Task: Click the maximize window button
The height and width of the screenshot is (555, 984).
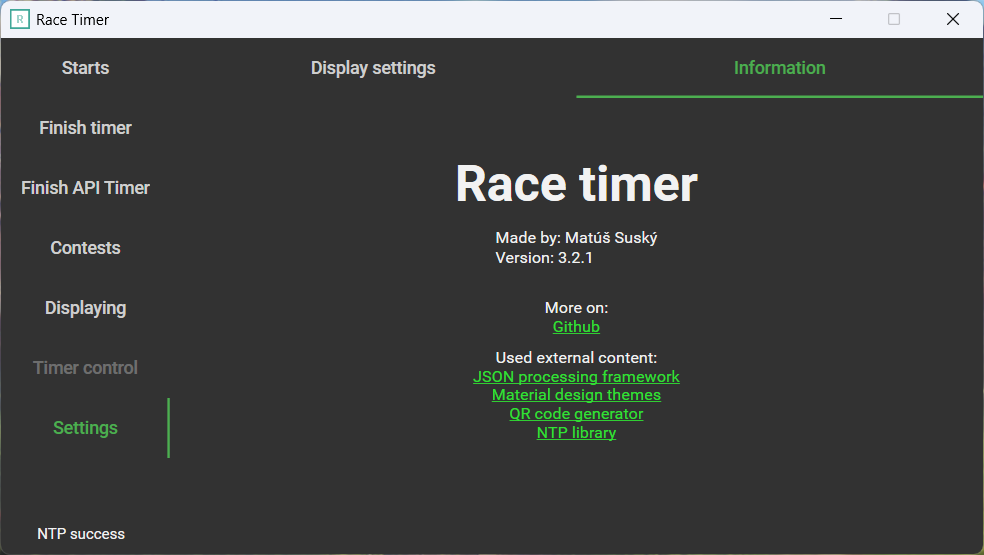Action: point(894,19)
